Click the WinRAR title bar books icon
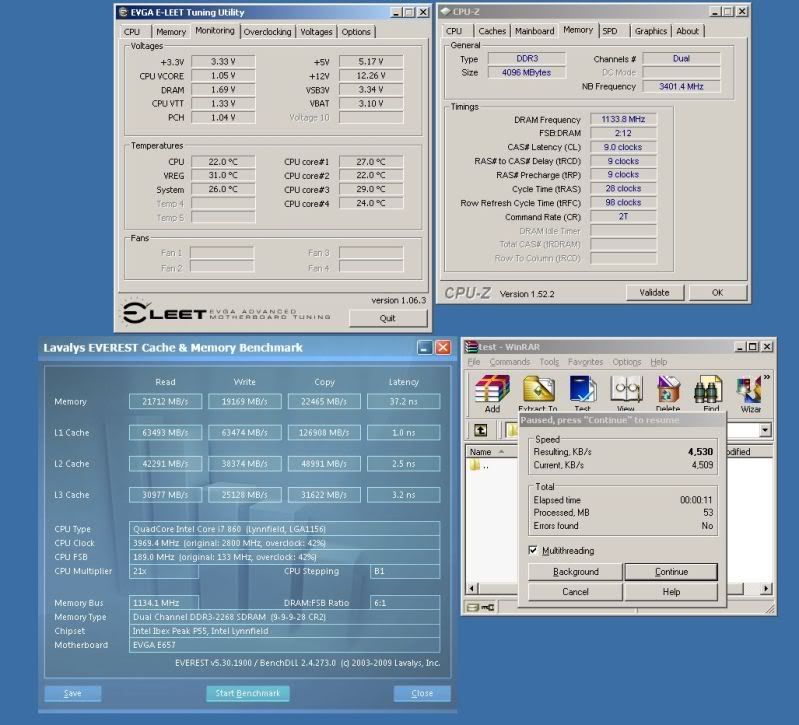Viewport: 799px width, 725px height. tap(472, 346)
